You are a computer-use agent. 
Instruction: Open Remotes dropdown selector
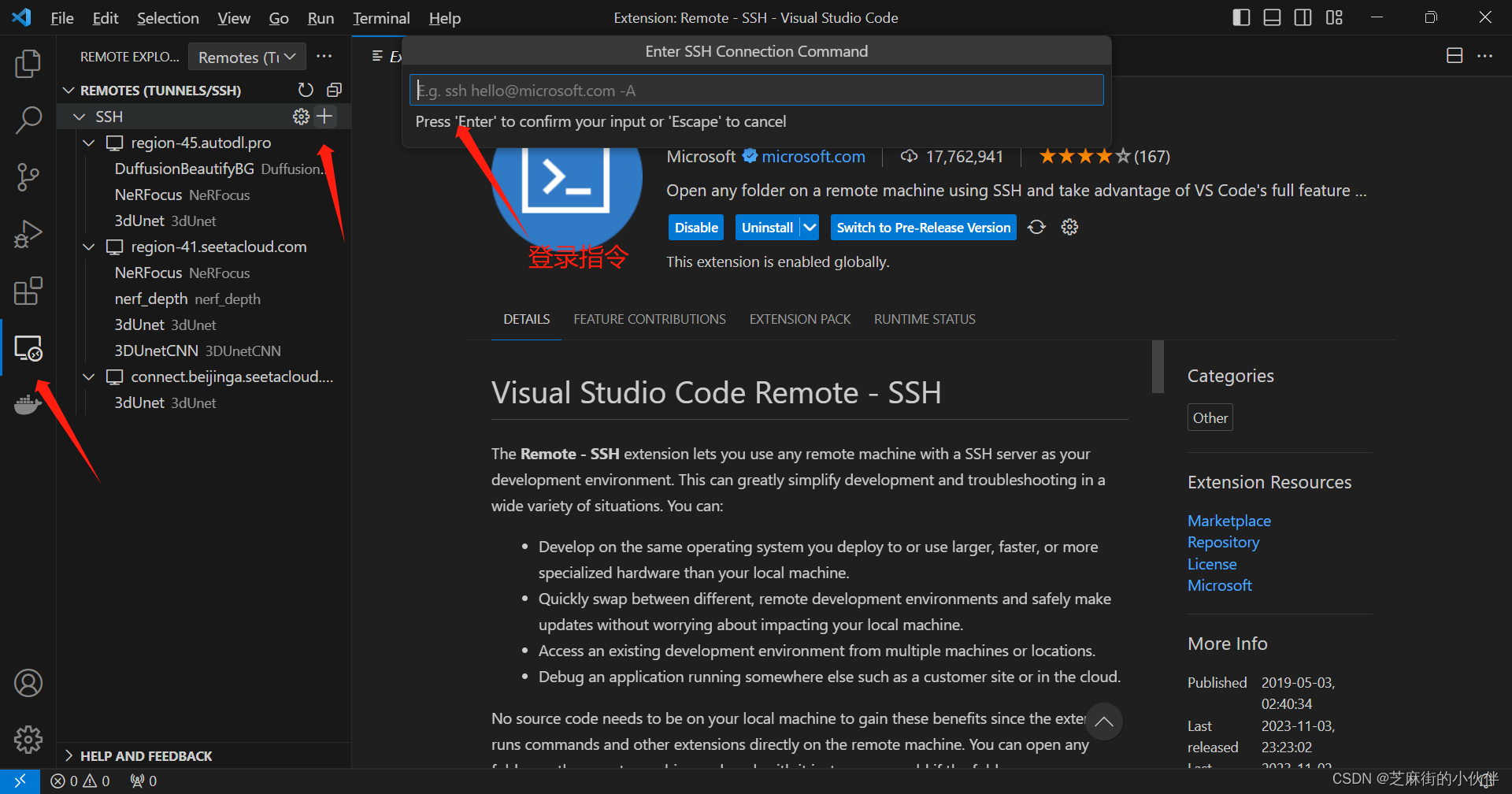point(247,57)
